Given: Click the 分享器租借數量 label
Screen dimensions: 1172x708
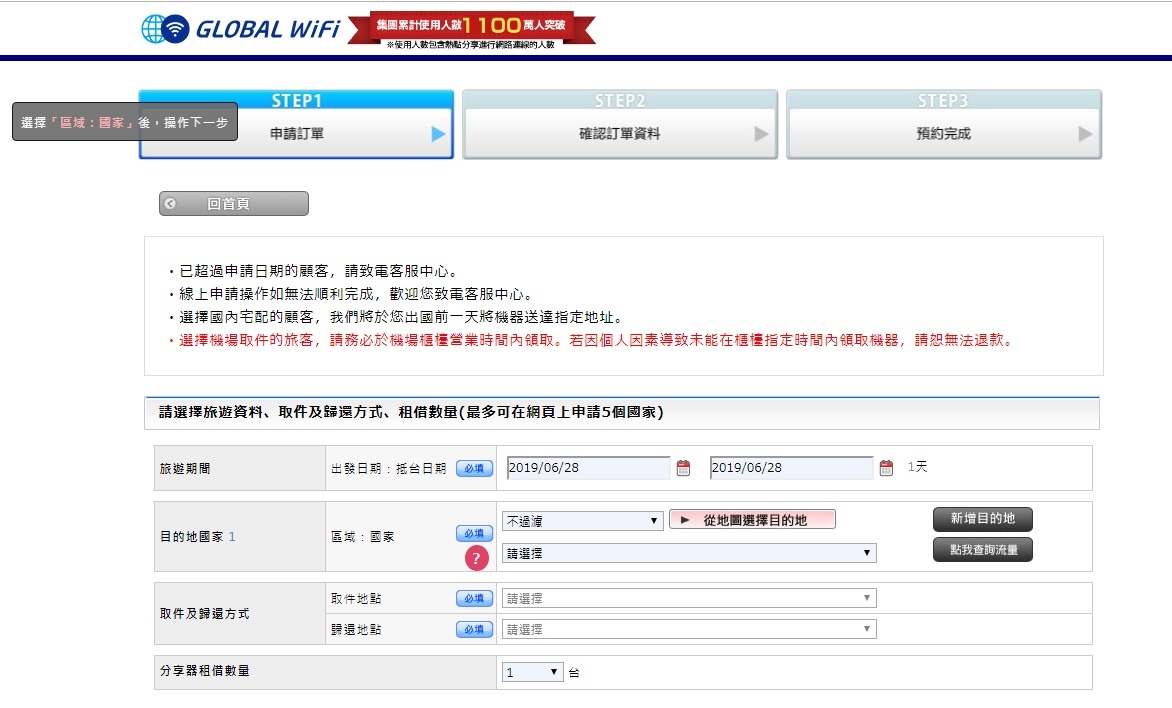Looking at the screenshot, I should 205,671.
